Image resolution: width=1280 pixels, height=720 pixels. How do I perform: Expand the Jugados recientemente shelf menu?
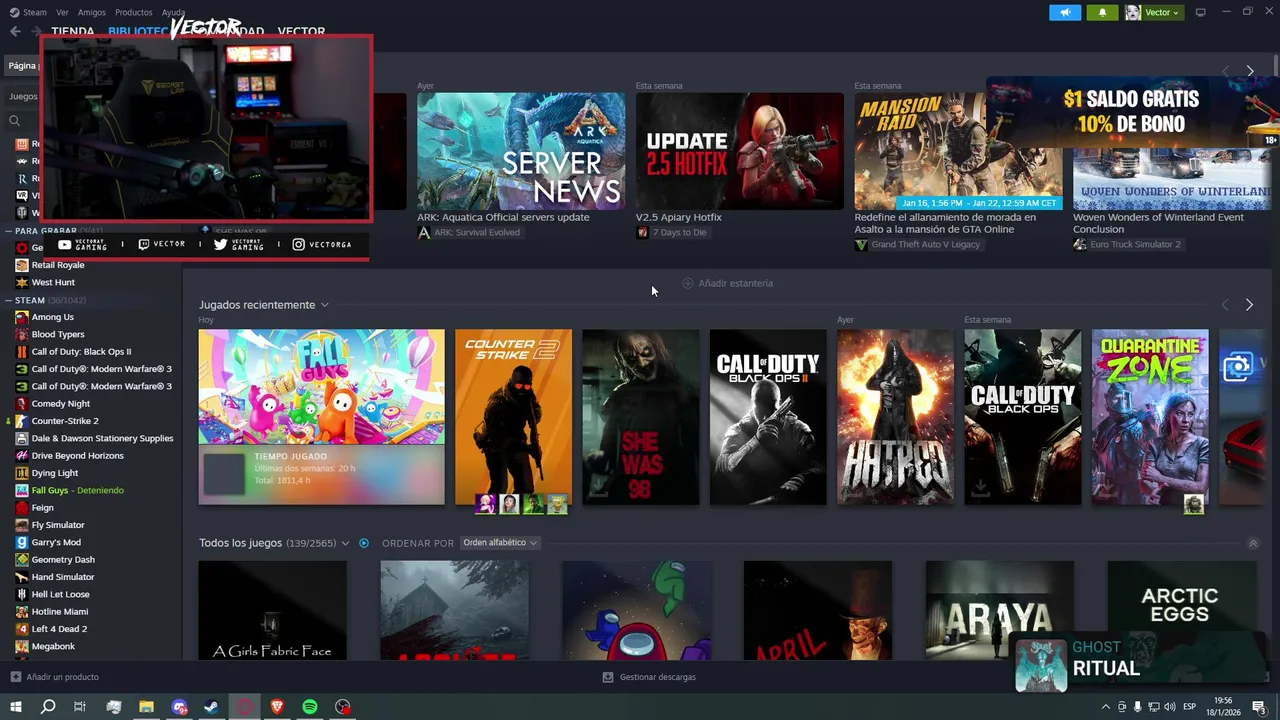(324, 305)
